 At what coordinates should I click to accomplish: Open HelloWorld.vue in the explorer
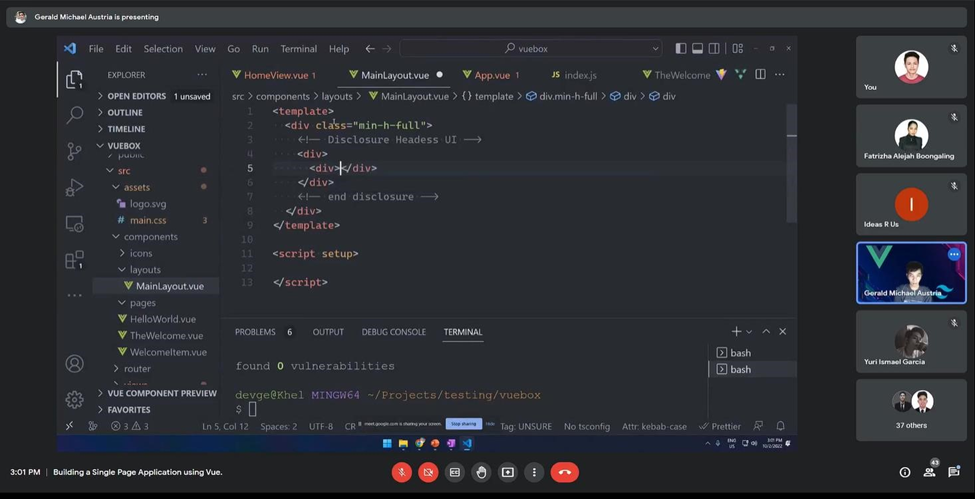point(157,319)
